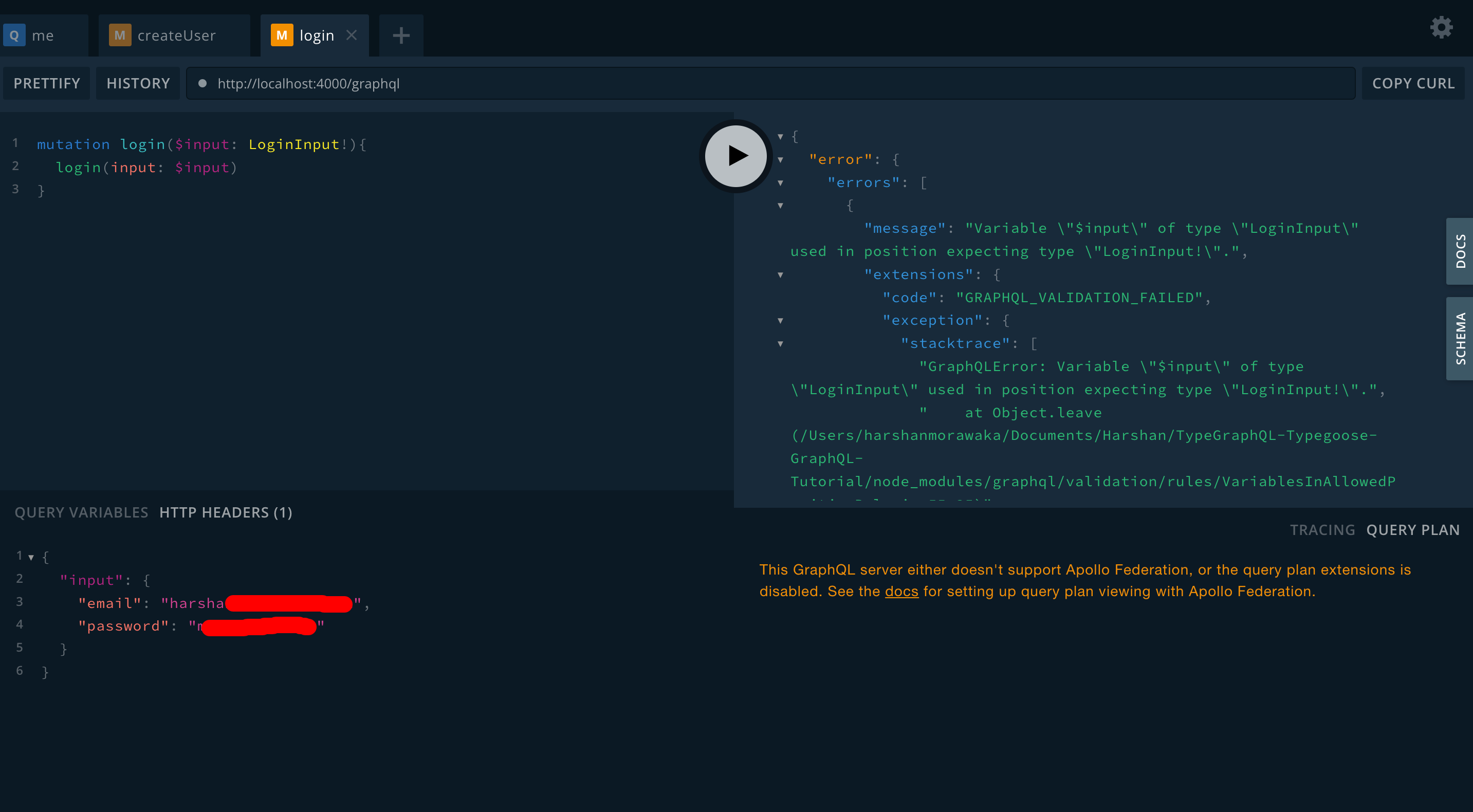Image resolution: width=1473 pixels, height=812 pixels.
Task: Switch to the Query Variables panel
Action: click(81, 512)
